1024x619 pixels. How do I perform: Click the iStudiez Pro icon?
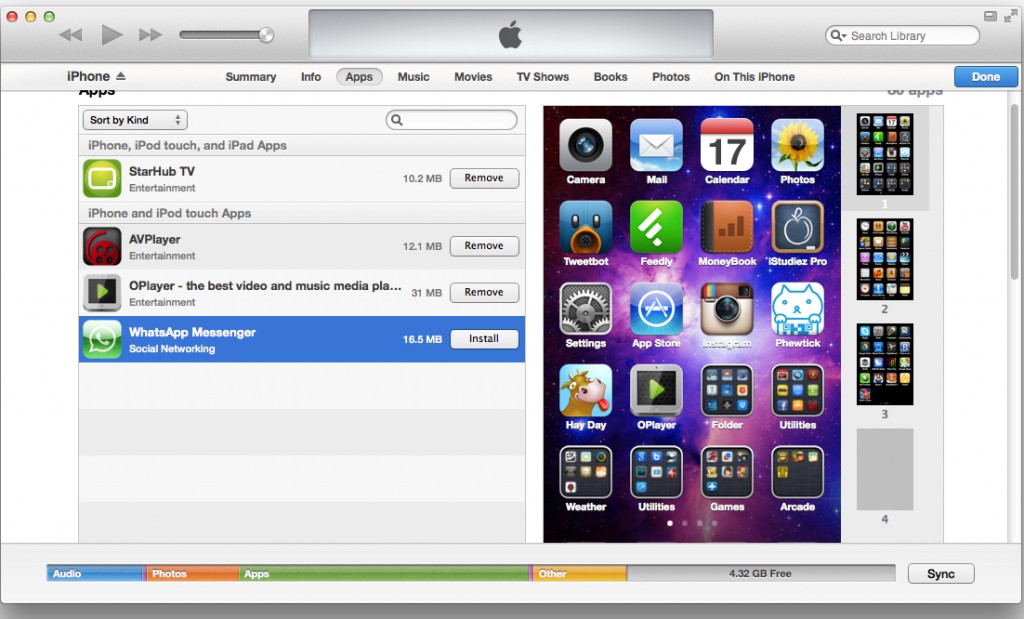[x=797, y=228]
